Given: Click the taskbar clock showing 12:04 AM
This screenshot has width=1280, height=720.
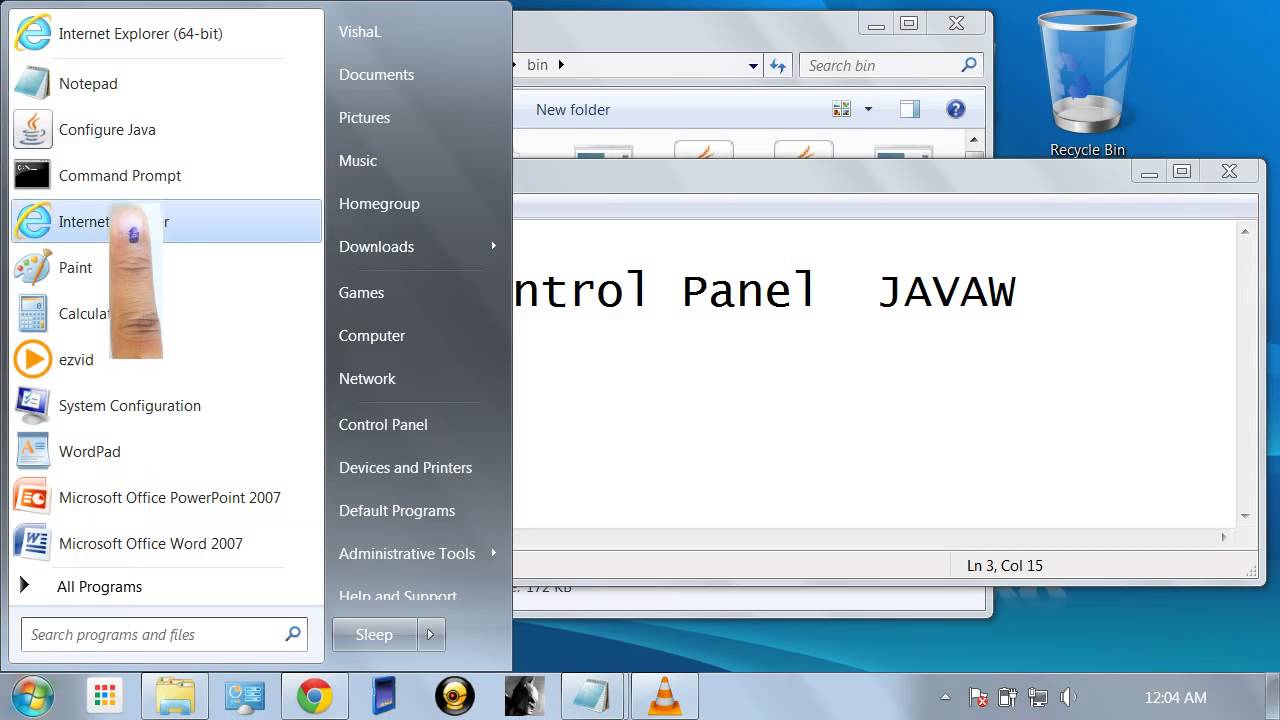Looking at the screenshot, I should [x=1175, y=698].
